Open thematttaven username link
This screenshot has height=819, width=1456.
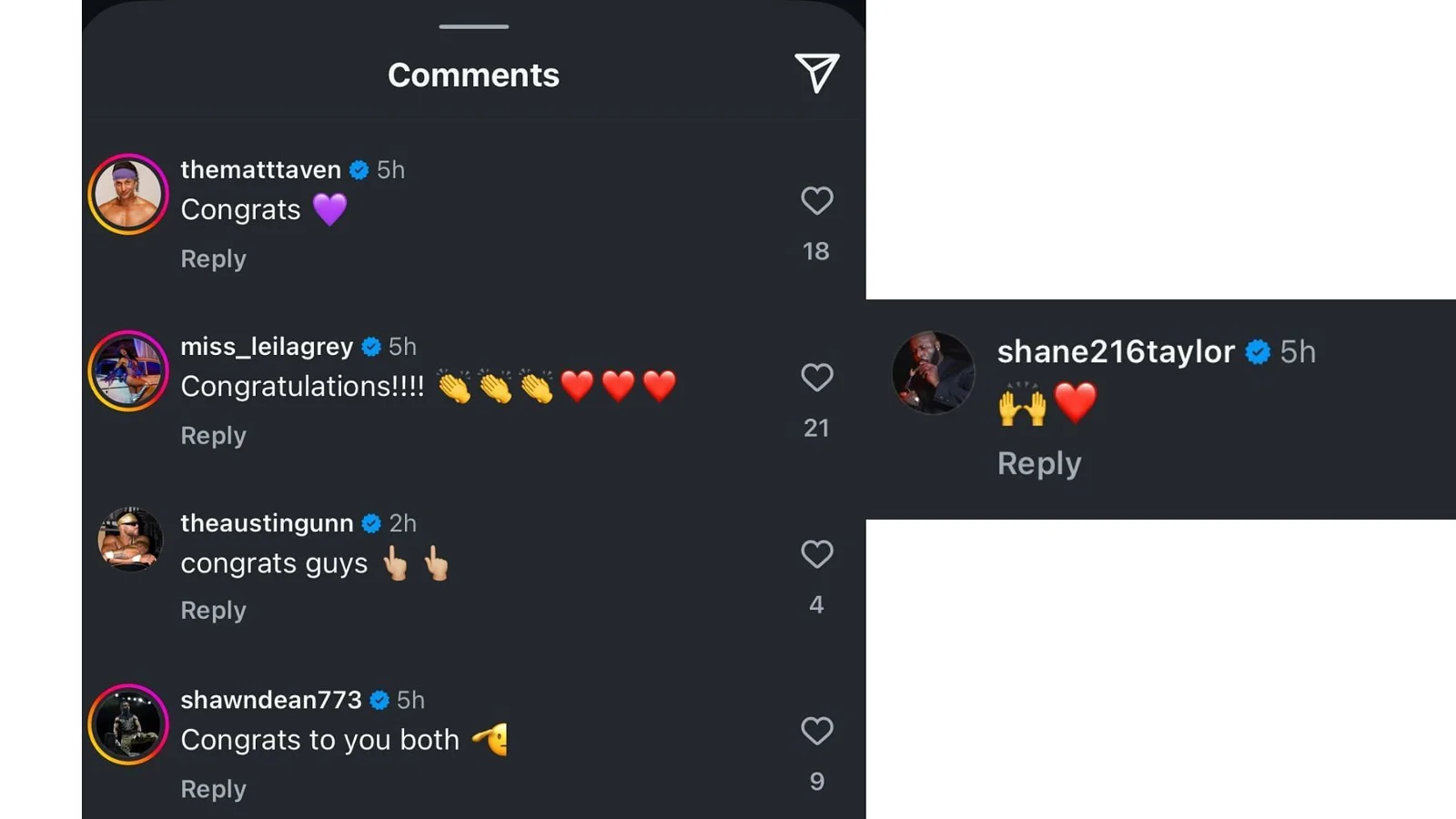point(260,170)
